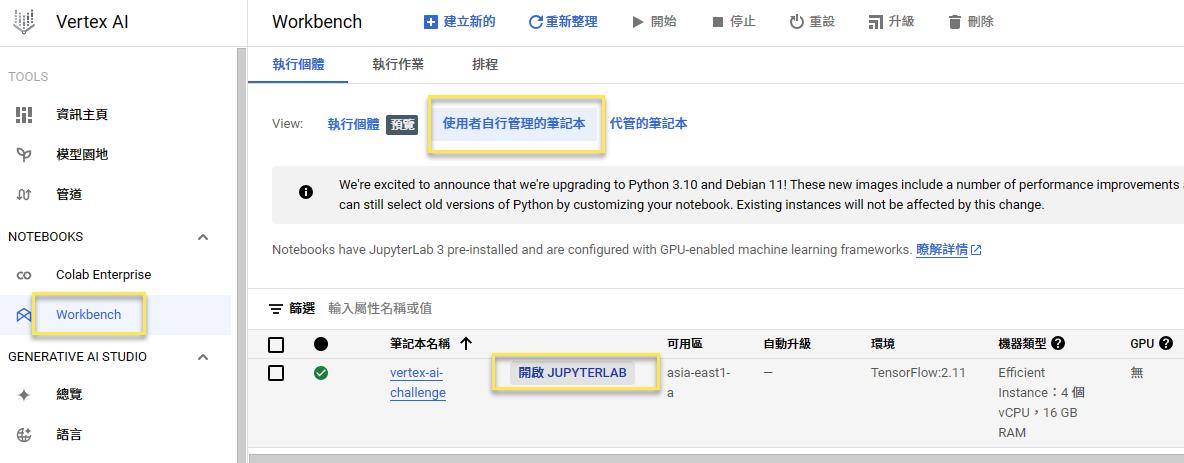Screen dimensions: 1184x463
Task: Switch to the 執行作業 tab
Action: click(398, 64)
